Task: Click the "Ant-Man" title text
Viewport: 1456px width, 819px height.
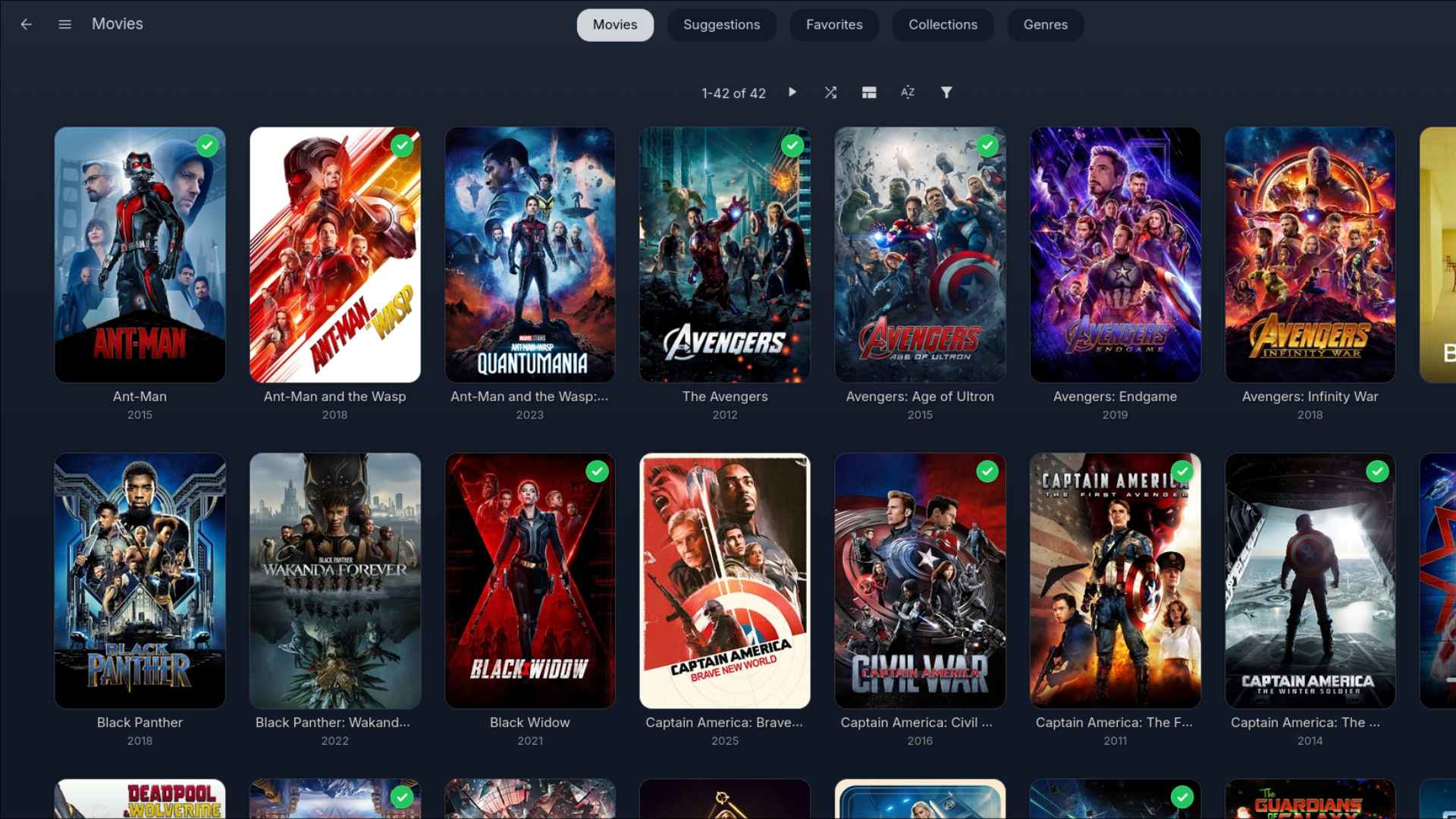Action: [140, 397]
